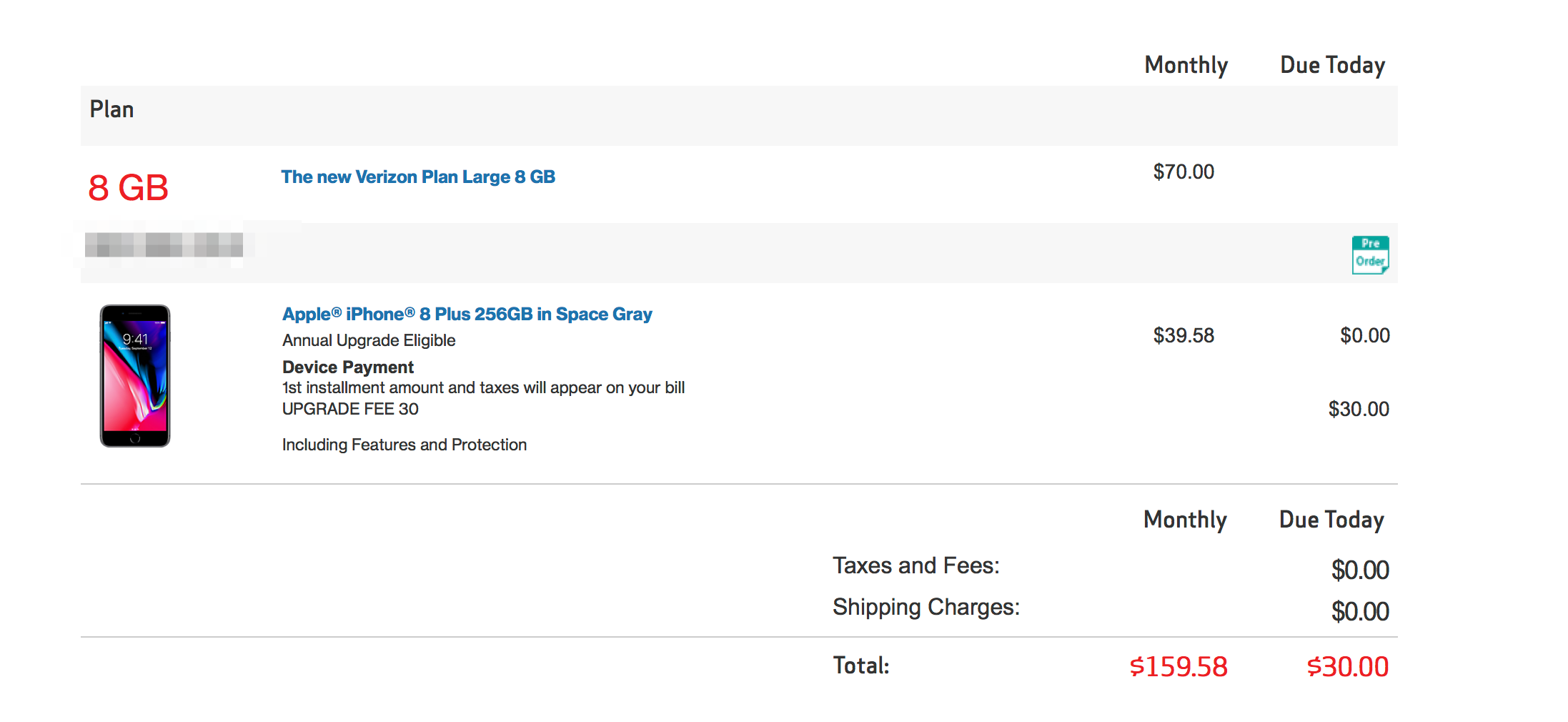The height and width of the screenshot is (722, 1568).
Task: Open The new Verizon Plan Large 8 GB link
Action: coord(418,177)
